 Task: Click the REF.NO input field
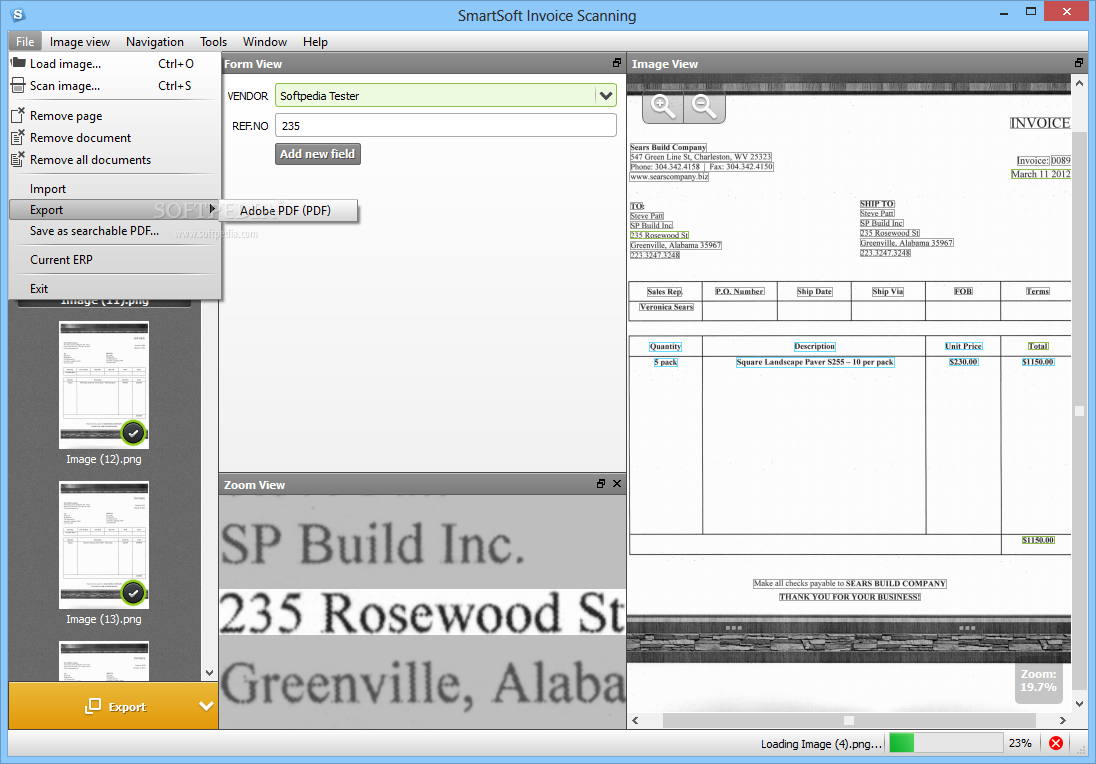click(445, 126)
